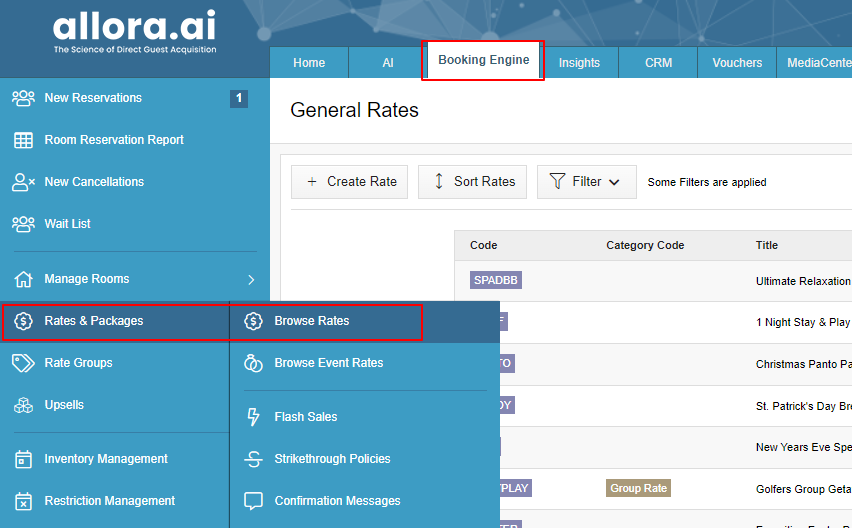Click the Confirmation Messages speech bubble icon
The width and height of the screenshot is (852, 528).
(253, 501)
